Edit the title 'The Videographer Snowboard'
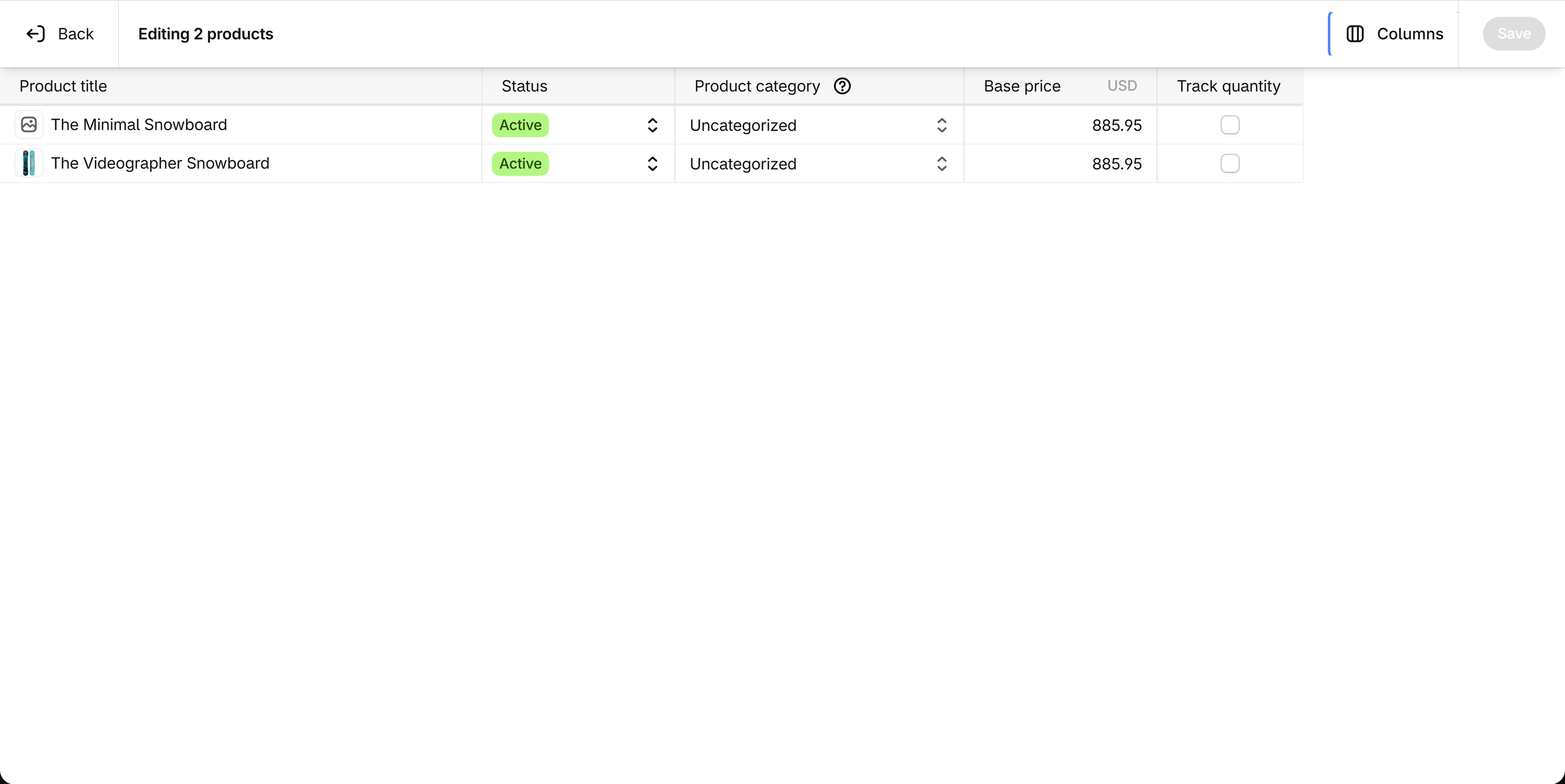The height and width of the screenshot is (784, 1565). [x=160, y=163]
